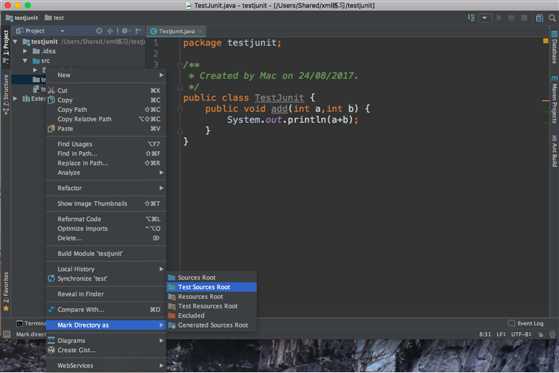Collapse the testjunit project root node
The width and height of the screenshot is (559, 373).
(15, 42)
